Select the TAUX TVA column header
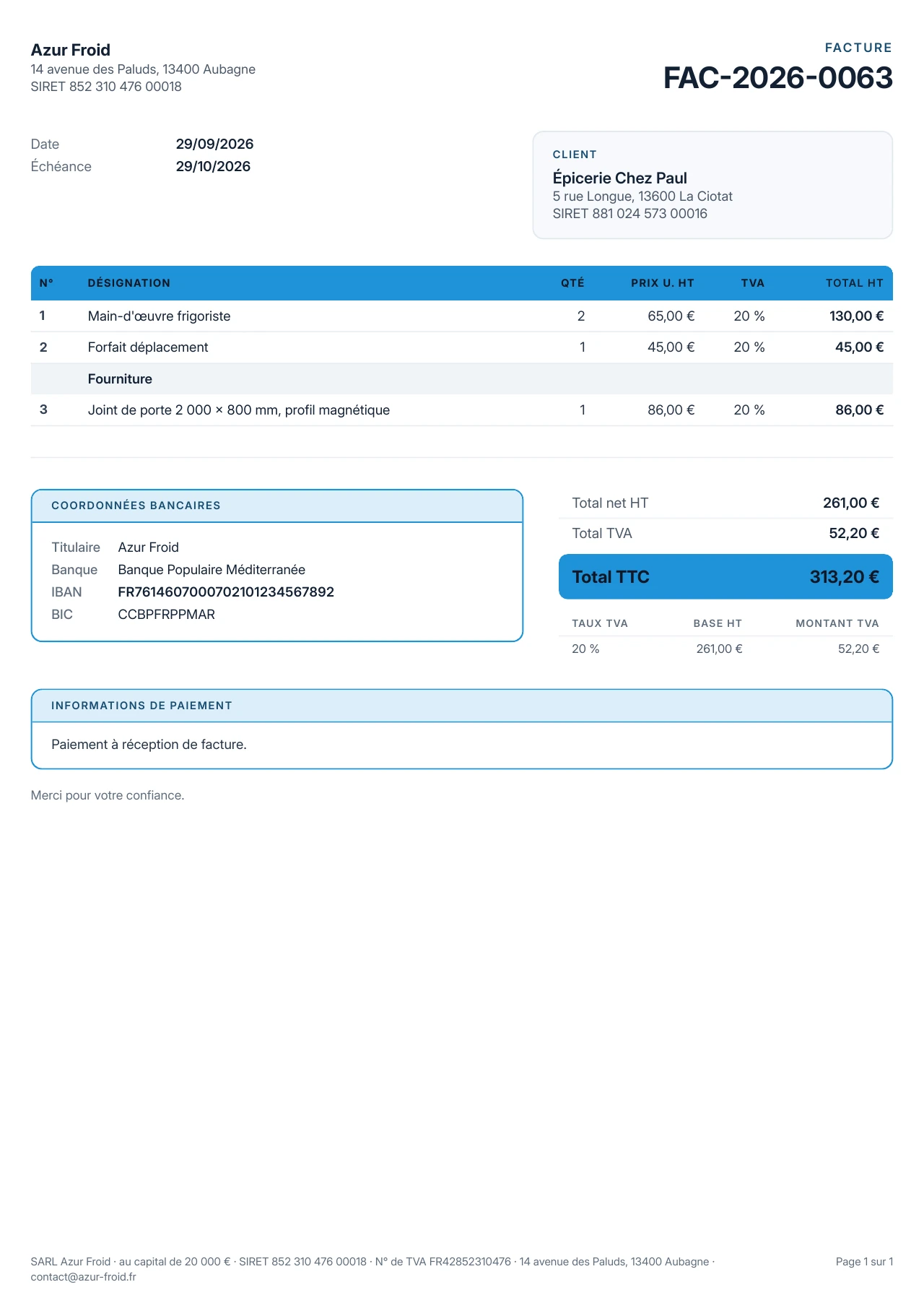The width and height of the screenshot is (924, 1308). click(600, 623)
